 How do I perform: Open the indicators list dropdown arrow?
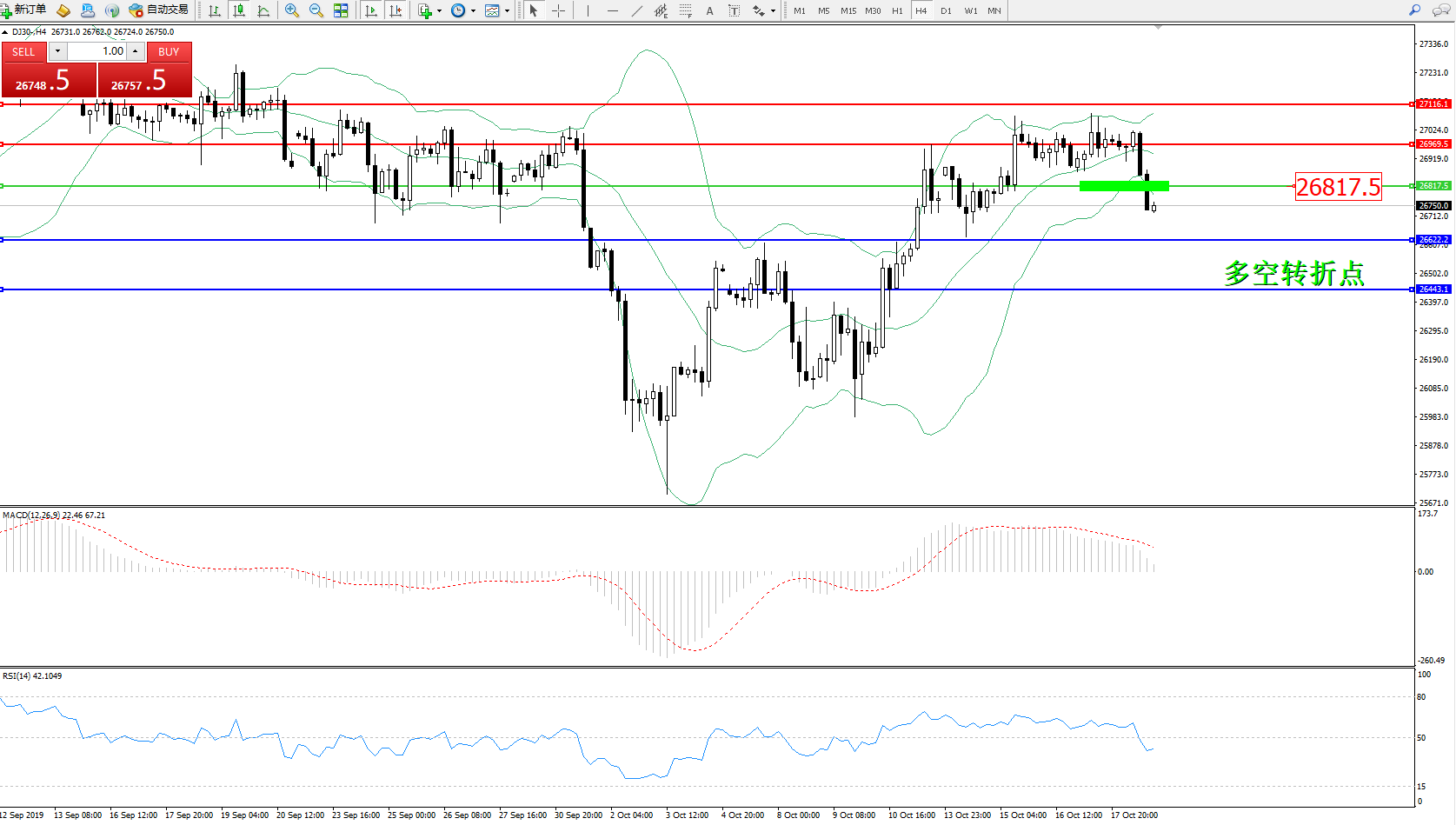click(439, 11)
